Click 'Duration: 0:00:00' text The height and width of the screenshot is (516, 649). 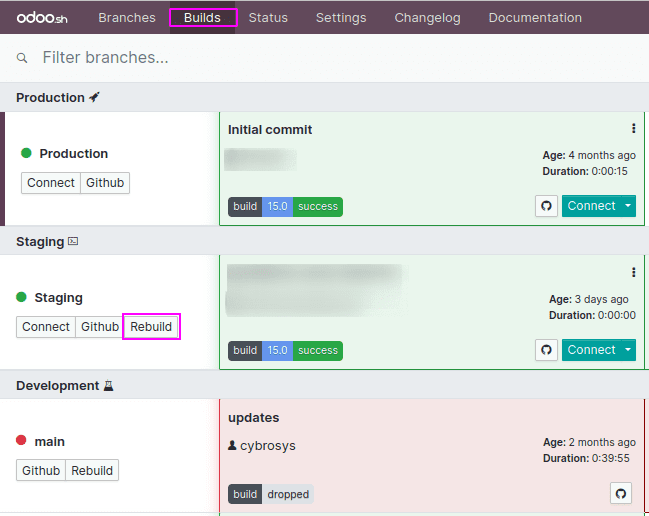592,315
